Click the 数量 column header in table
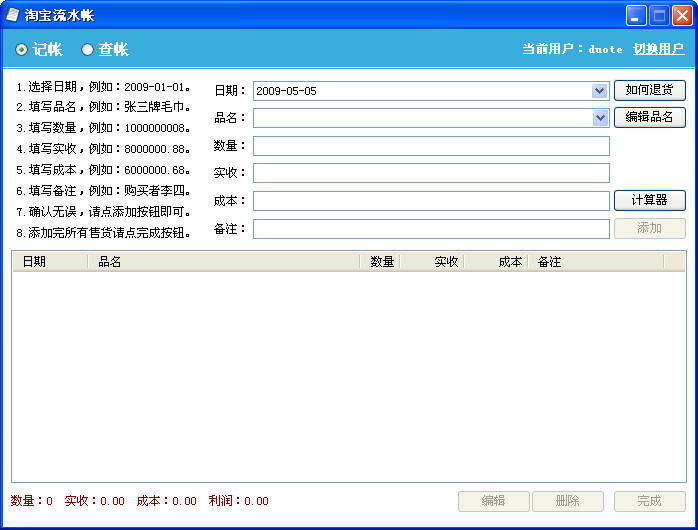The image size is (698, 530). click(380, 262)
